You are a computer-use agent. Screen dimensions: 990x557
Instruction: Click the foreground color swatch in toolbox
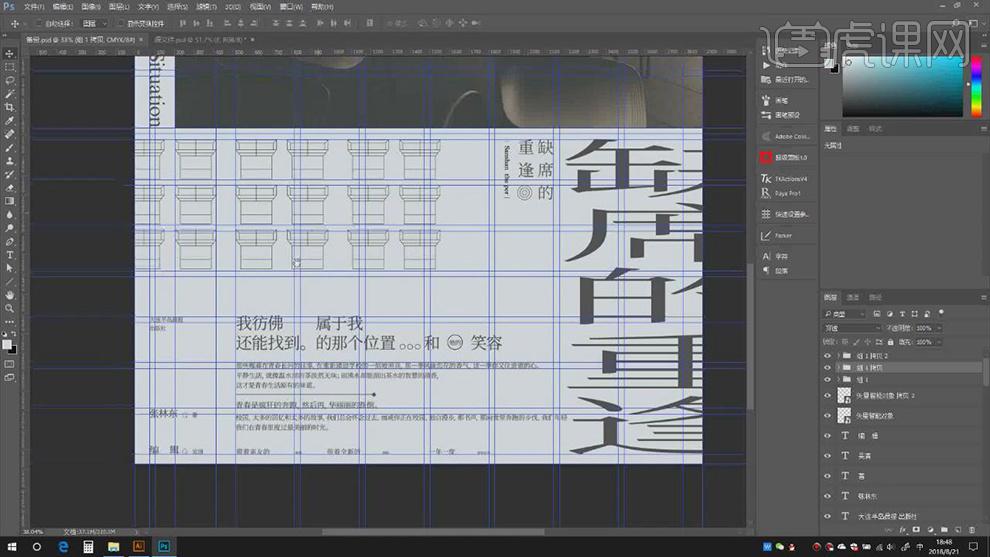6,344
